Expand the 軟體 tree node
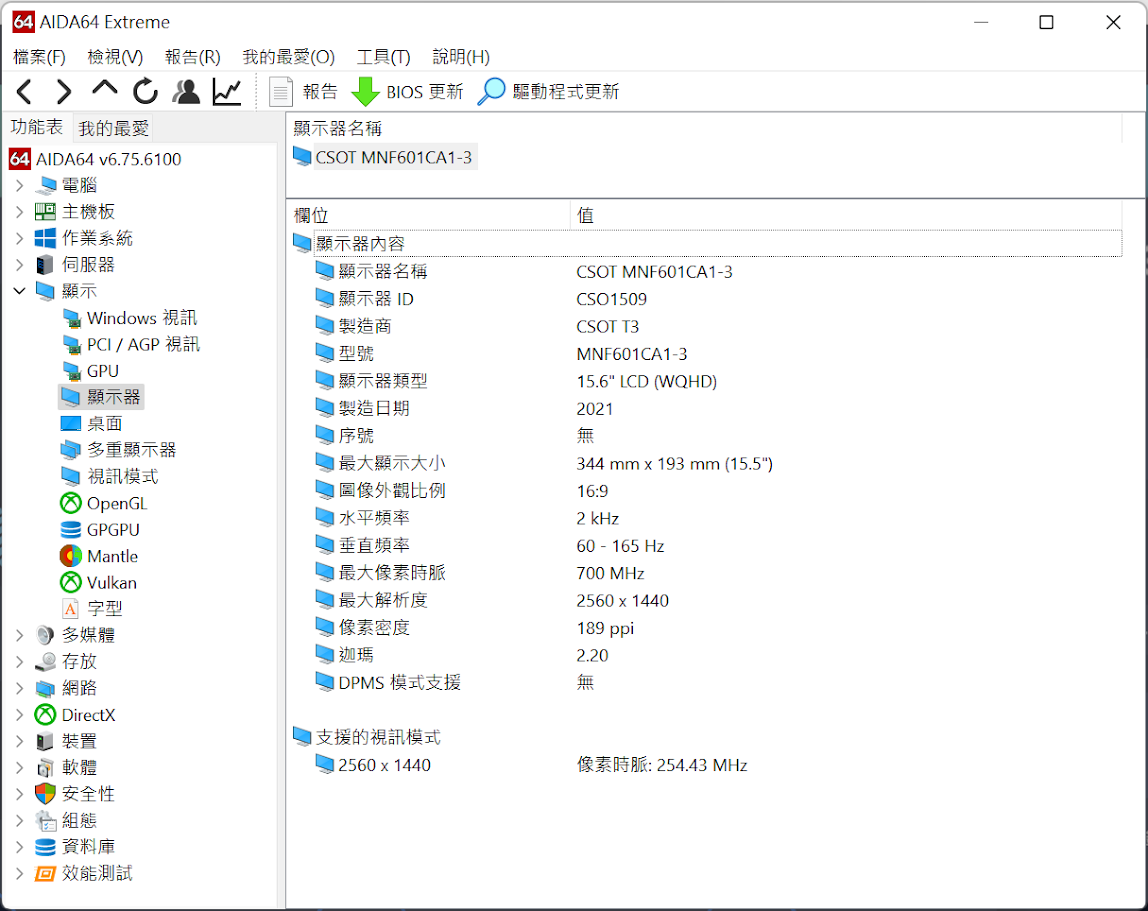This screenshot has height=911, width=1148. point(20,768)
